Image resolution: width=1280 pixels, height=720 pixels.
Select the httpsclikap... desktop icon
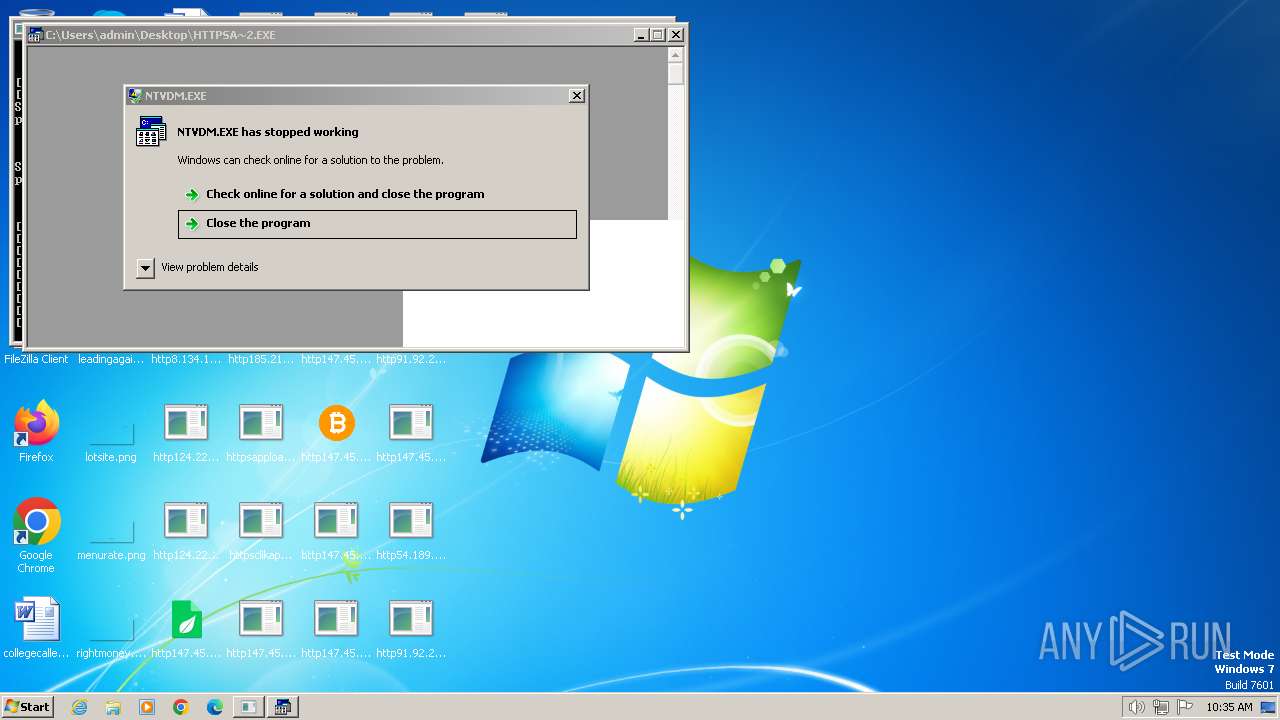pos(261,531)
